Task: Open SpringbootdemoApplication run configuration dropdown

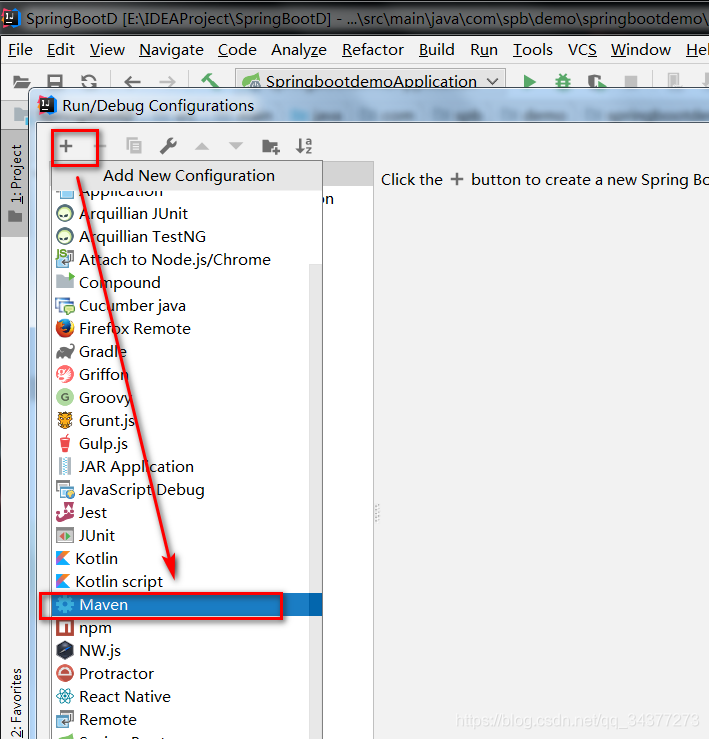Action: pyautogui.click(x=371, y=81)
